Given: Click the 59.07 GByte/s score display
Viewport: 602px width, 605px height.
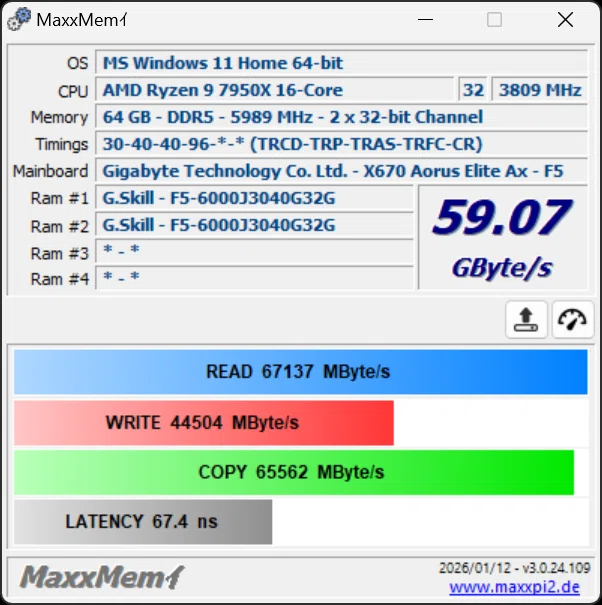Looking at the screenshot, I should [x=503, y=237].
